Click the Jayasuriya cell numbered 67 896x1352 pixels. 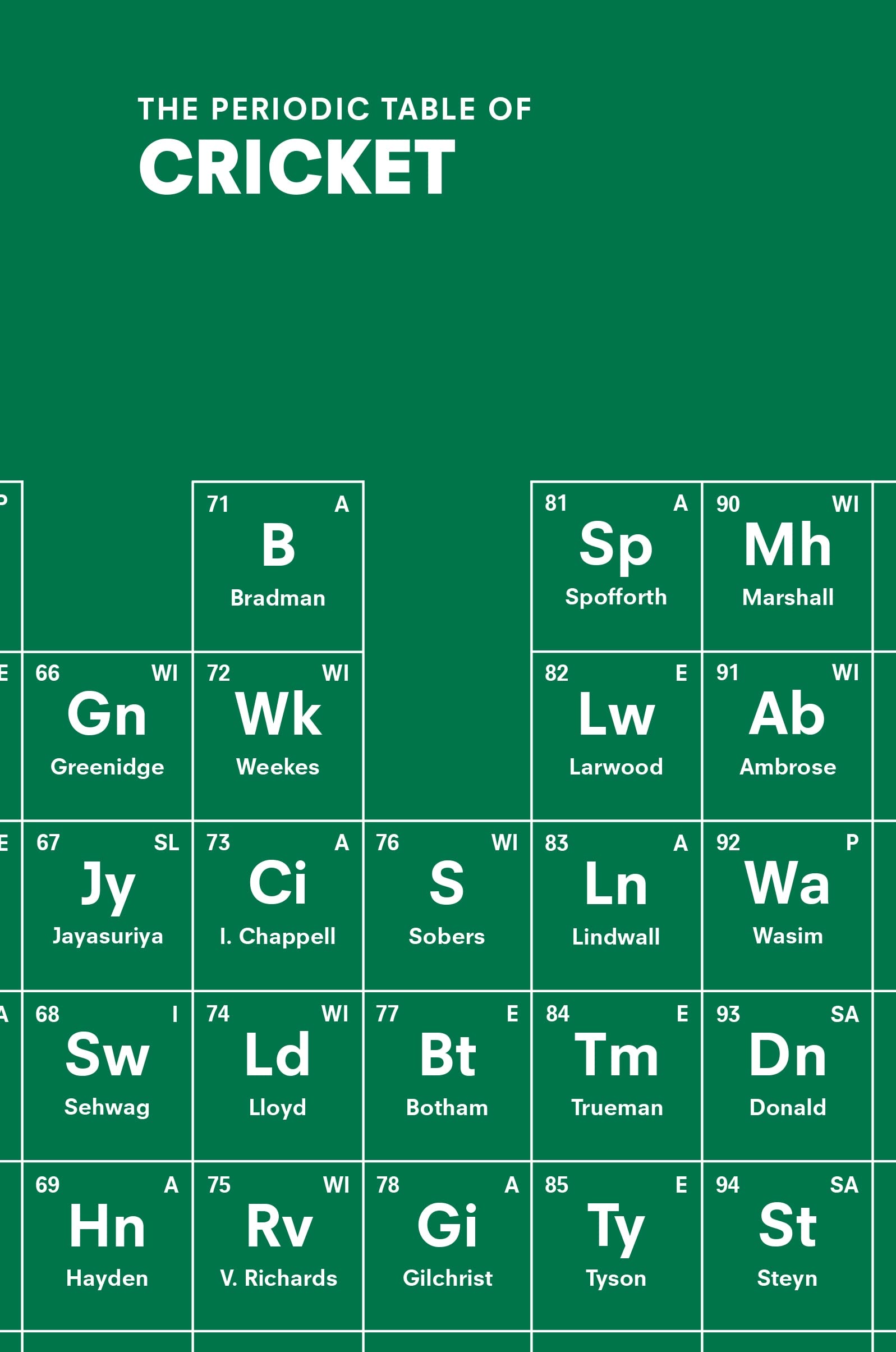[107, 906]
